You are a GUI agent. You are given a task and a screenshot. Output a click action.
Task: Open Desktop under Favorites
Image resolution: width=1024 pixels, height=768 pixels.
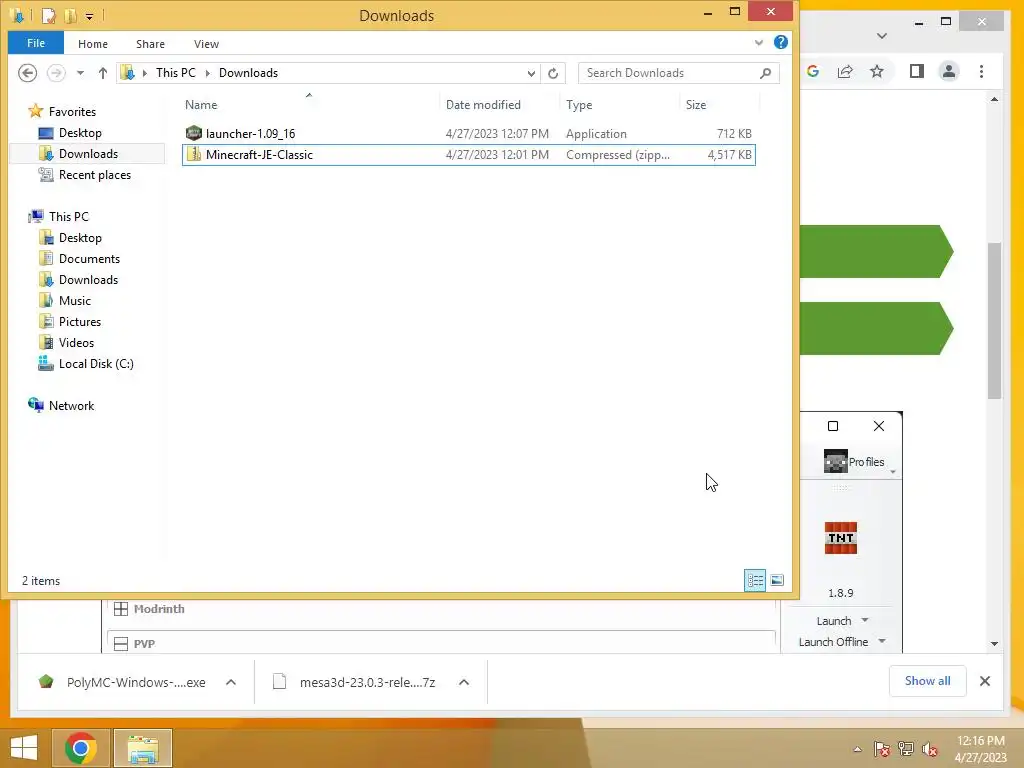click(80, 133)
